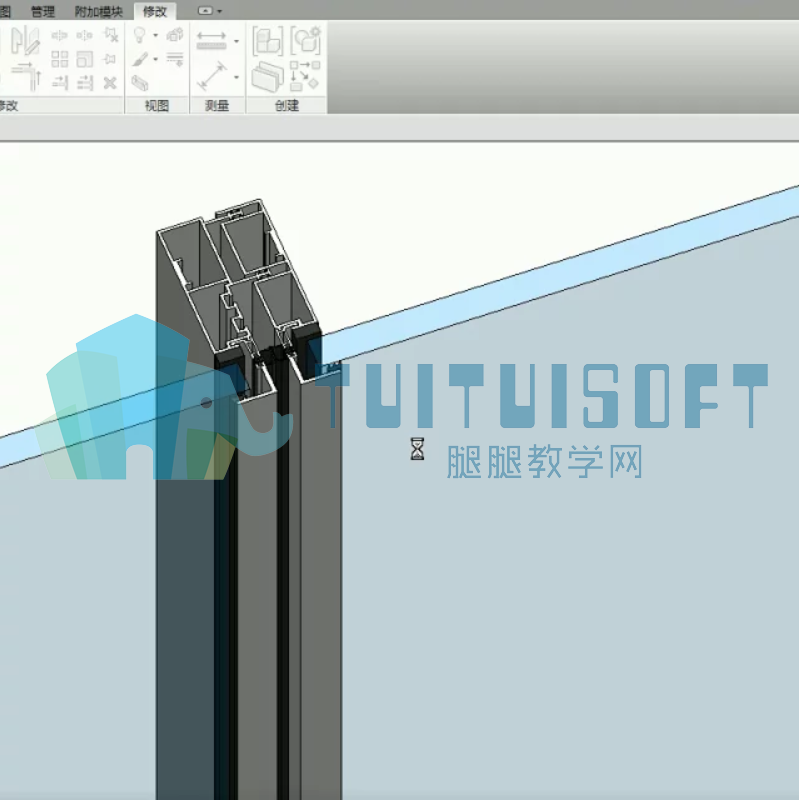Viewport: 799px width, 800px height.
Task: Click Create Similar icon
Action: point(305,77)
